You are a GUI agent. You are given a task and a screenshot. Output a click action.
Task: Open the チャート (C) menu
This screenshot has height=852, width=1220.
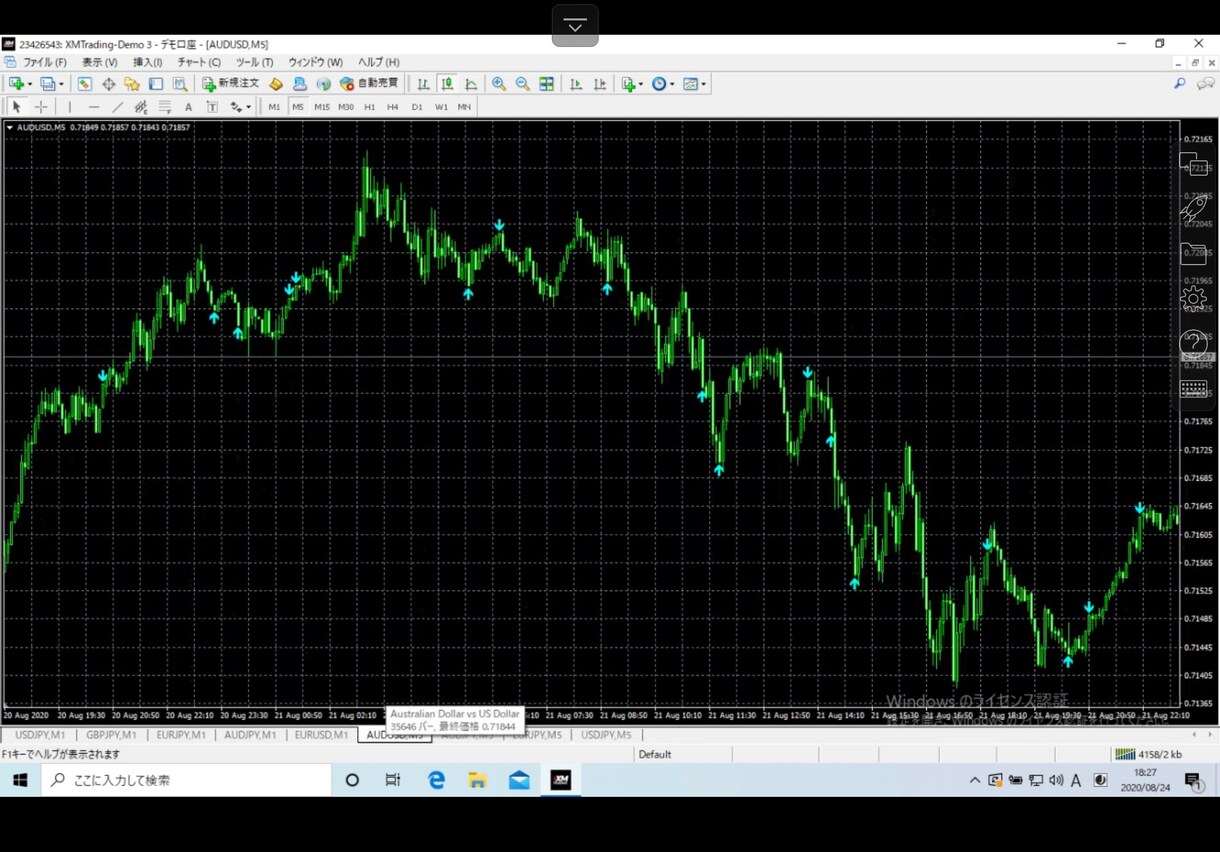pyautogui.click(x=199, y=62)
